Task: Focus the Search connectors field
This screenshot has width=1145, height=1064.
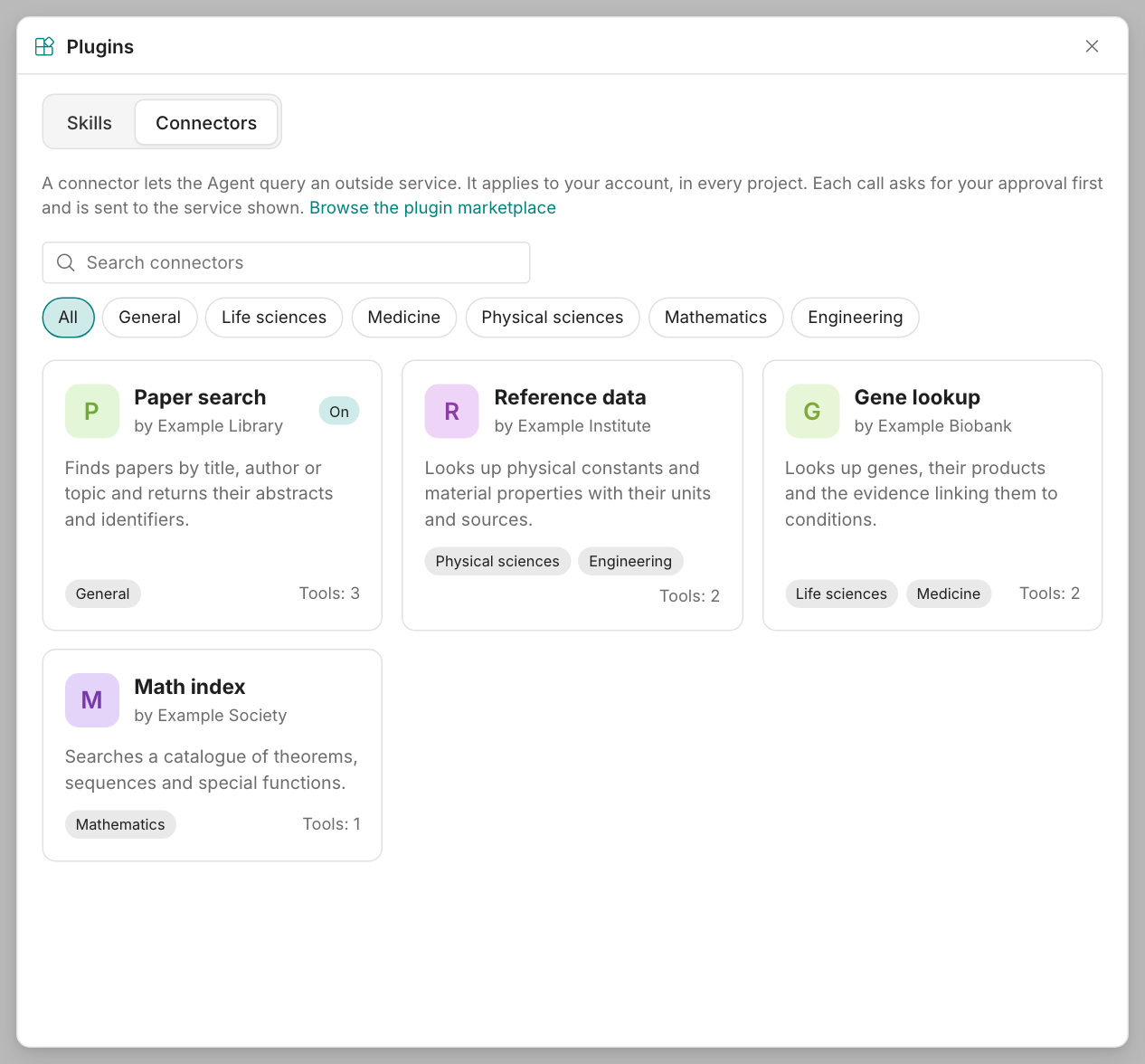Action: click(x=286, y=262)
